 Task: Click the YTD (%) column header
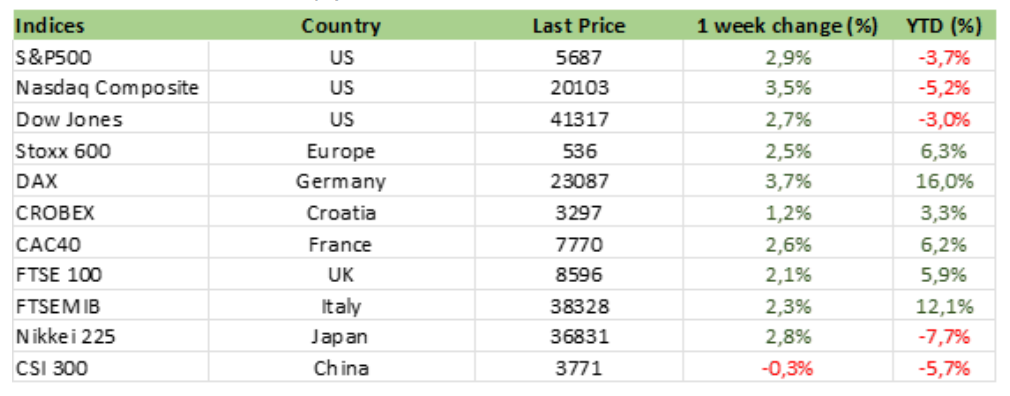[x=944, y=26]
